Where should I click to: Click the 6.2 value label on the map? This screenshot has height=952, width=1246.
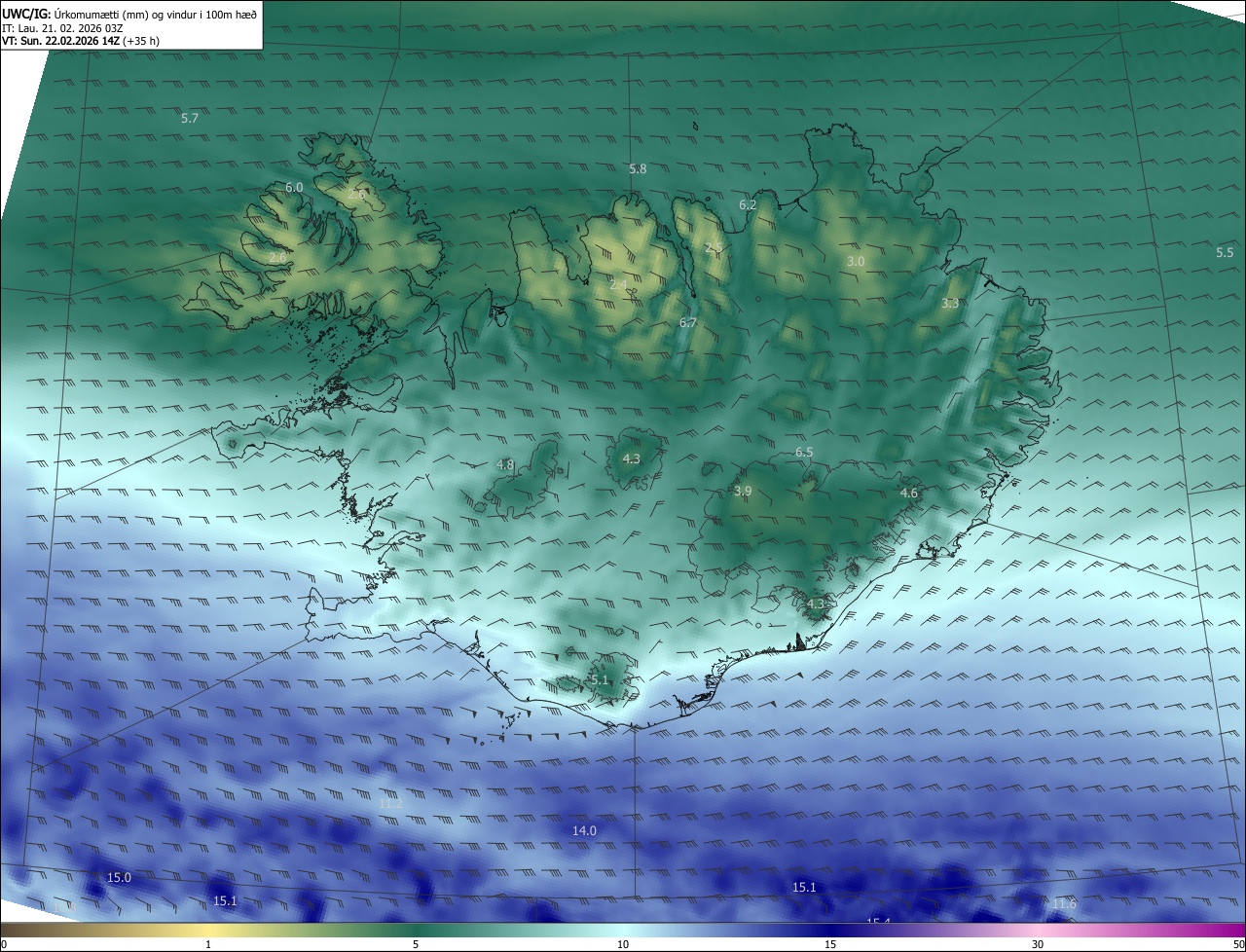tap(748, 204)
